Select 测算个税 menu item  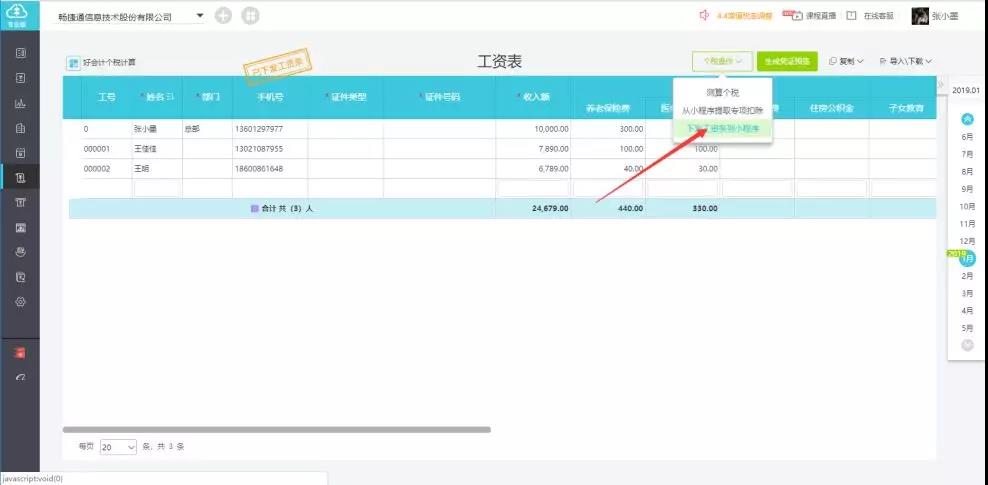722,93
